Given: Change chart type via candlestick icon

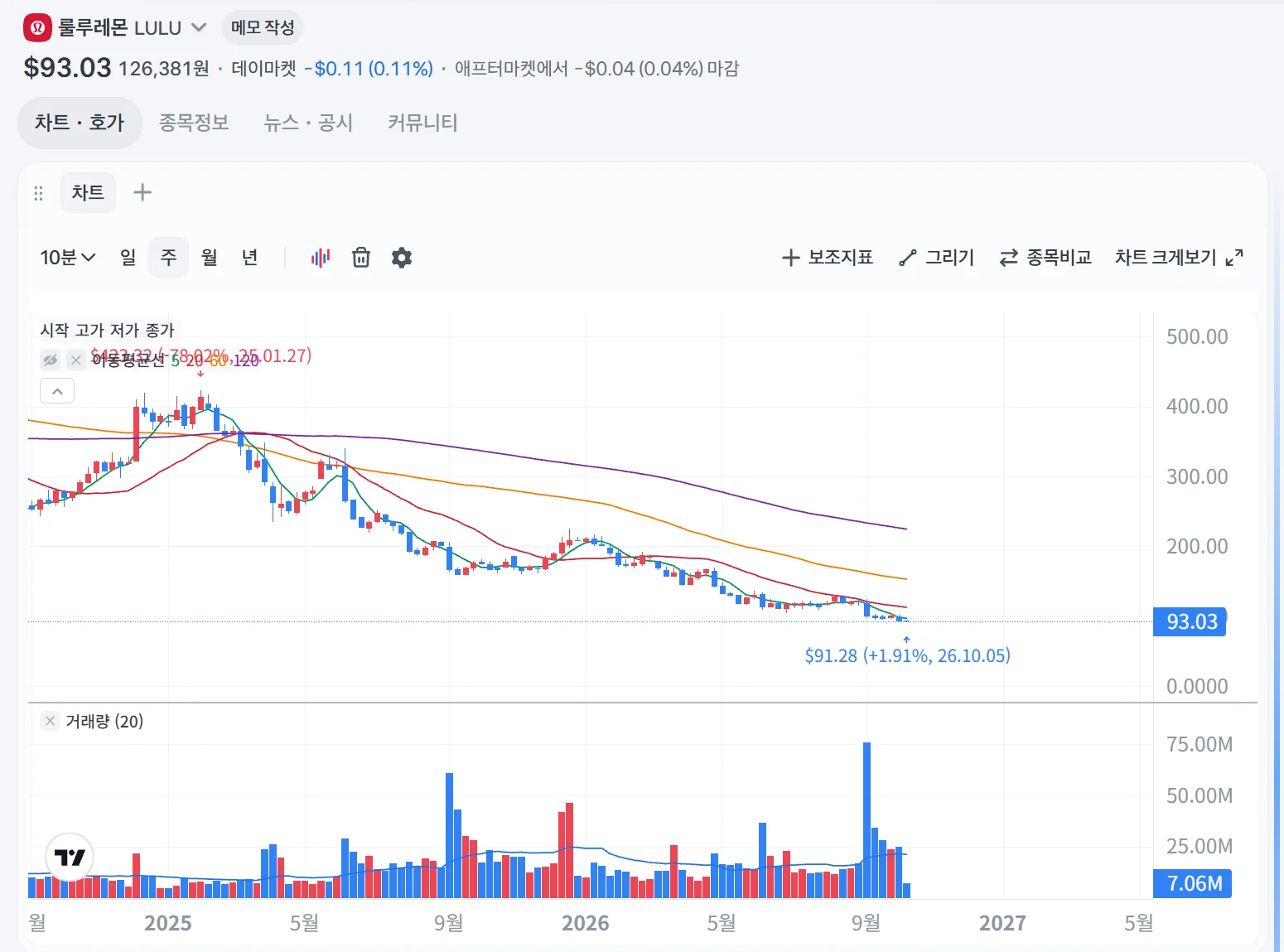Looking at the screenshot, I should [321, 258].
